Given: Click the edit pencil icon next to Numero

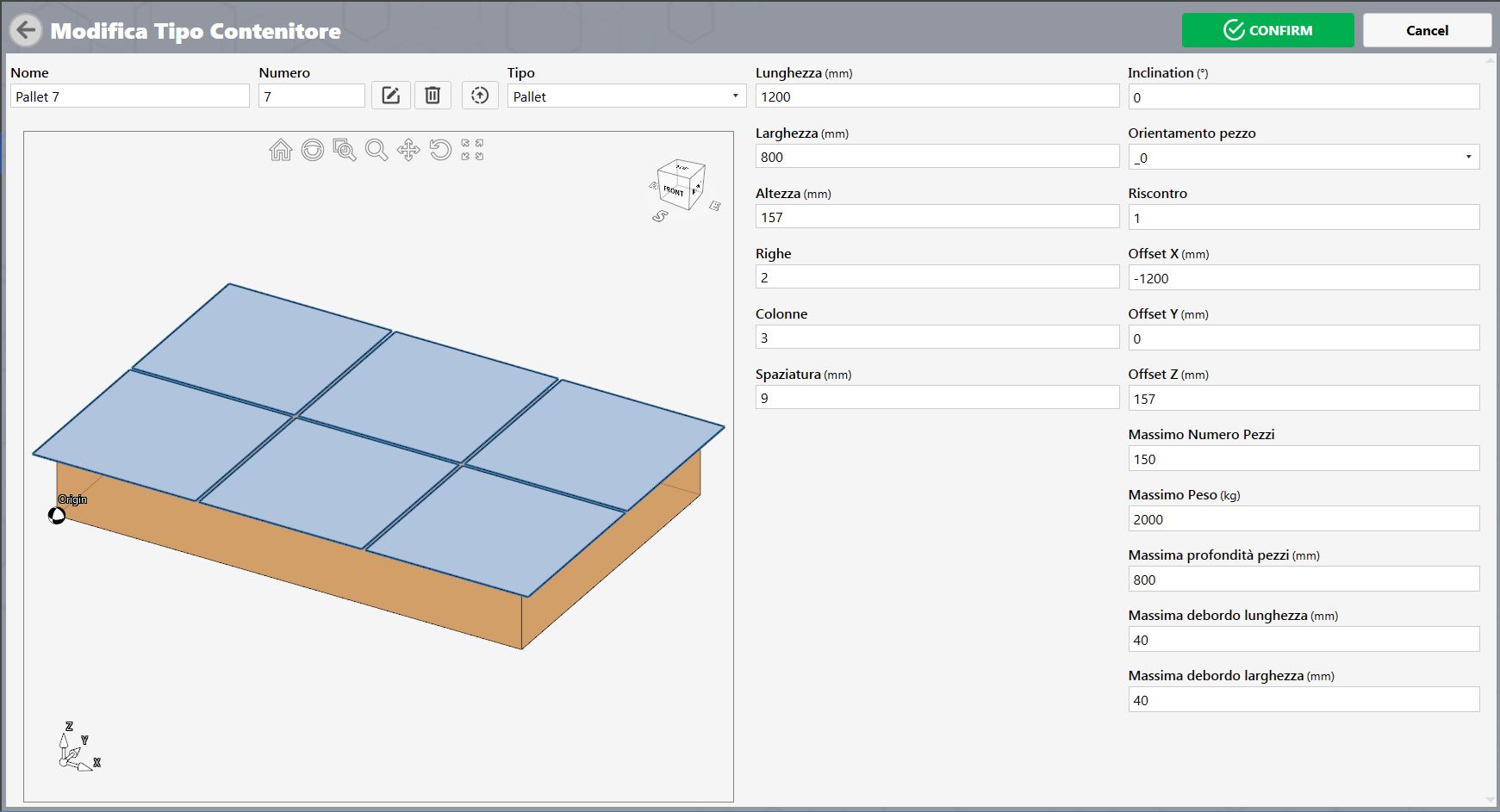Looking at the screenshot, I should pos(390,96).
